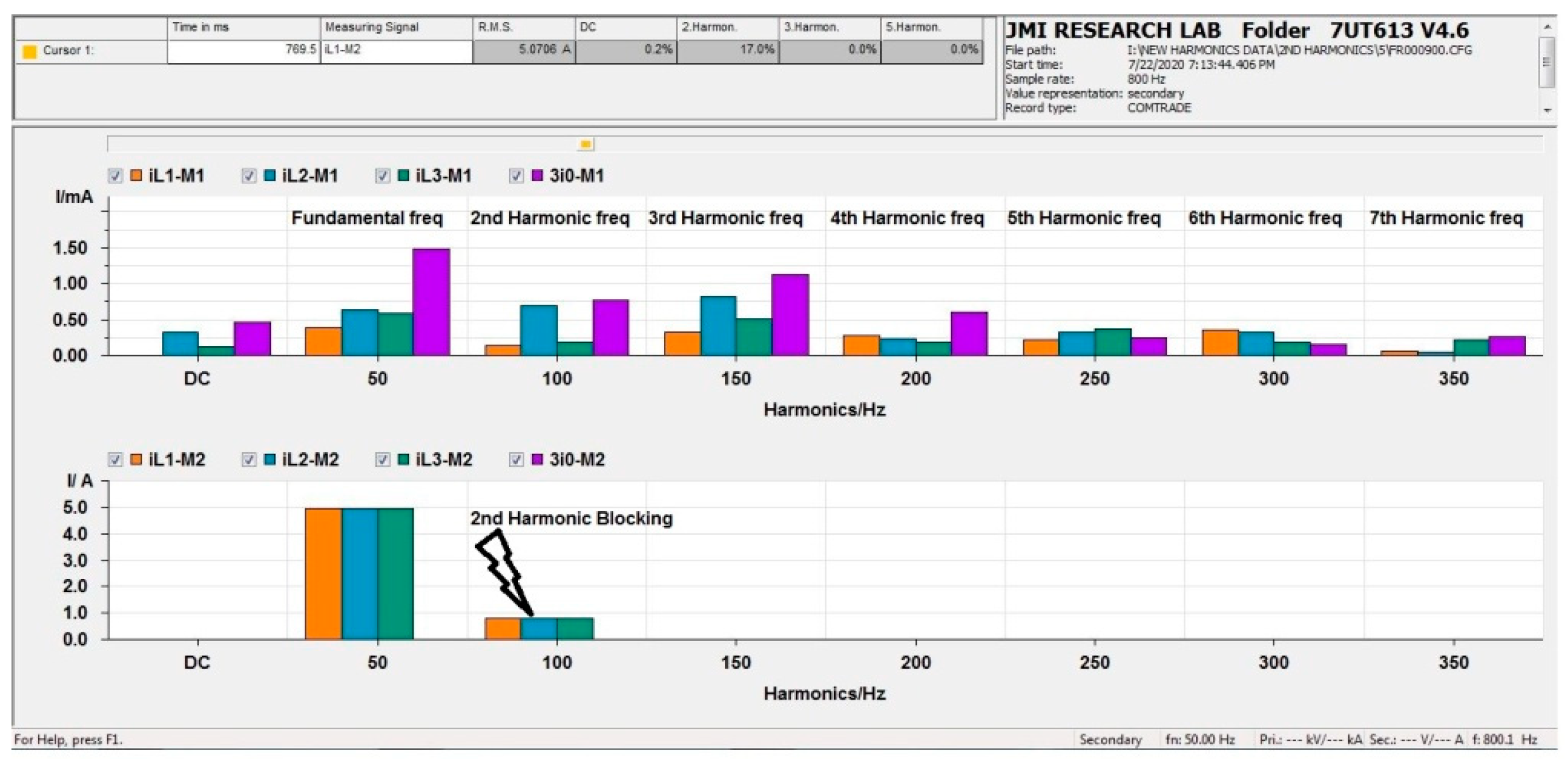Screen dimensions: 1568x766
Task: Click the yellow Cursor 1 marker icon
Action: click(29, 51)
